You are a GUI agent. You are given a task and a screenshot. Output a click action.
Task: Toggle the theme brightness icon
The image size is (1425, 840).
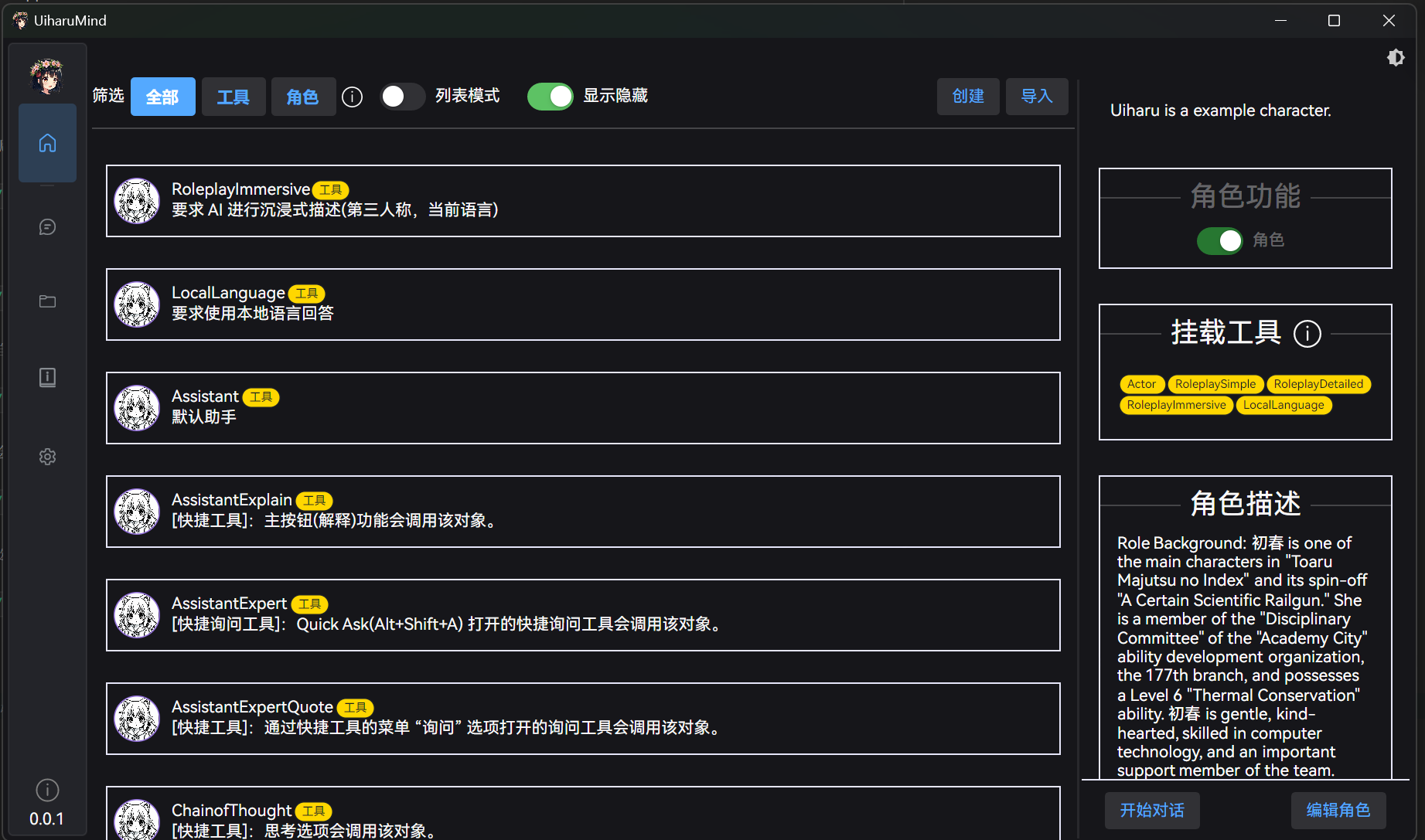(x=1395, y=58)
